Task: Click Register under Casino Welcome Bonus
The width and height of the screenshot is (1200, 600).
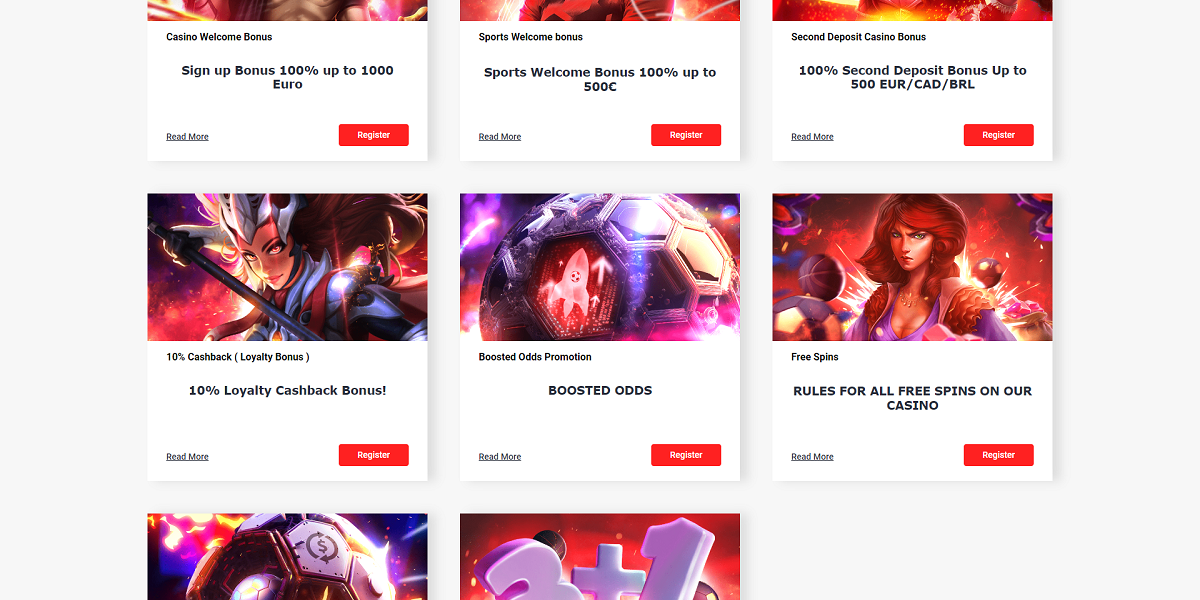Action: (374, 135)
